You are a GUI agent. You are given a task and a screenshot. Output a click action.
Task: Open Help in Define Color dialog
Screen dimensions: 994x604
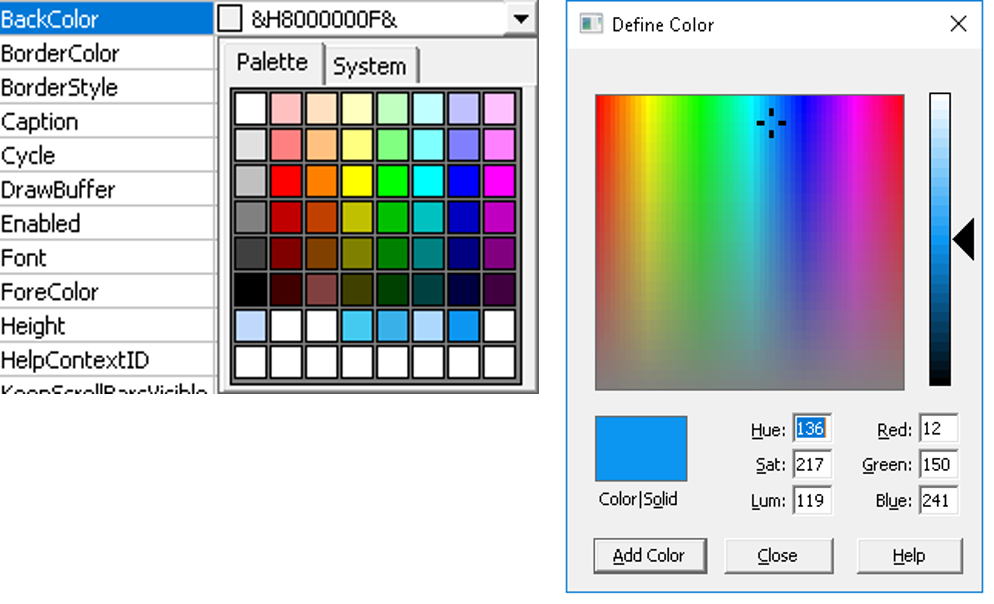pyautogui.click(x=909, y=555)
